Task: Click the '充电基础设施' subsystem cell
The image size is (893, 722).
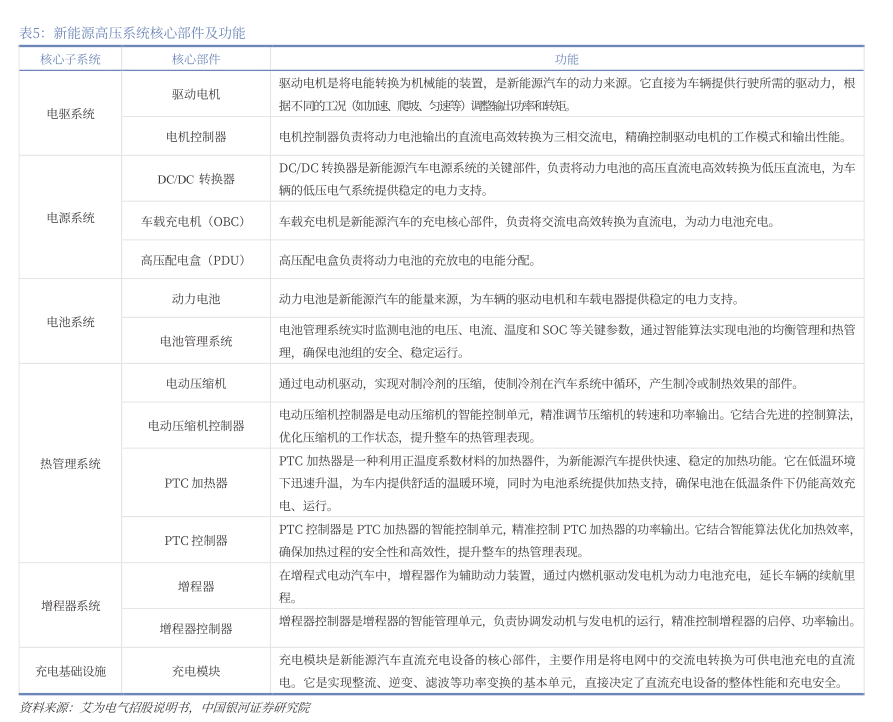Action: pyautogui.click(x=70, y=671)
